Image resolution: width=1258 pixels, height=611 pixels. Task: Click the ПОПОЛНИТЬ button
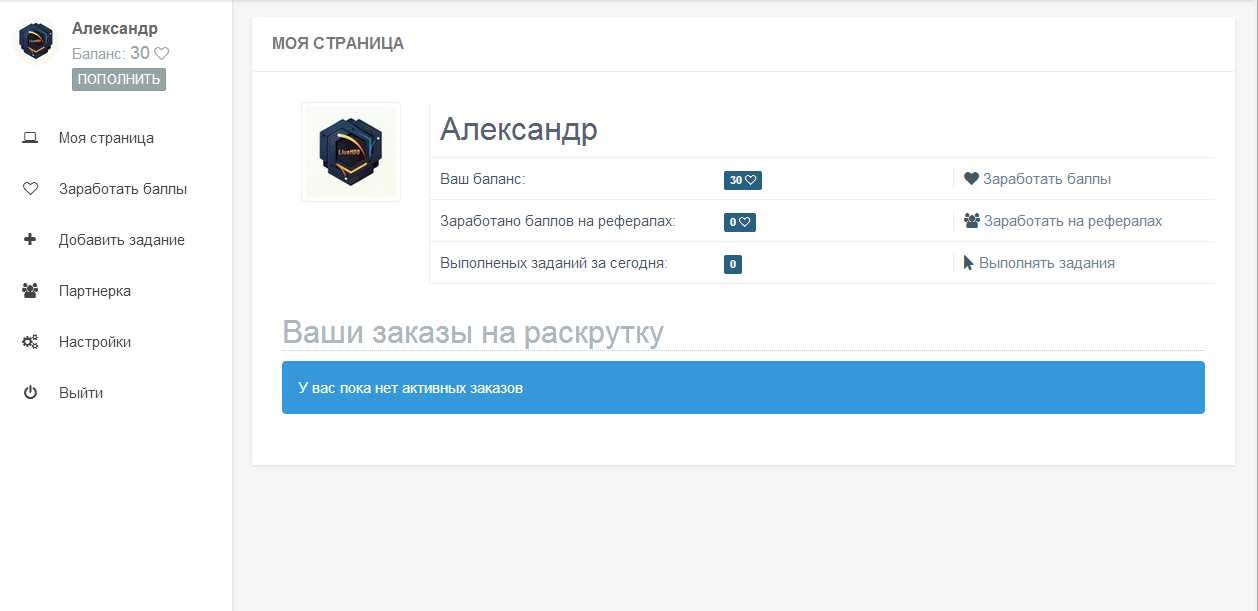119,80
